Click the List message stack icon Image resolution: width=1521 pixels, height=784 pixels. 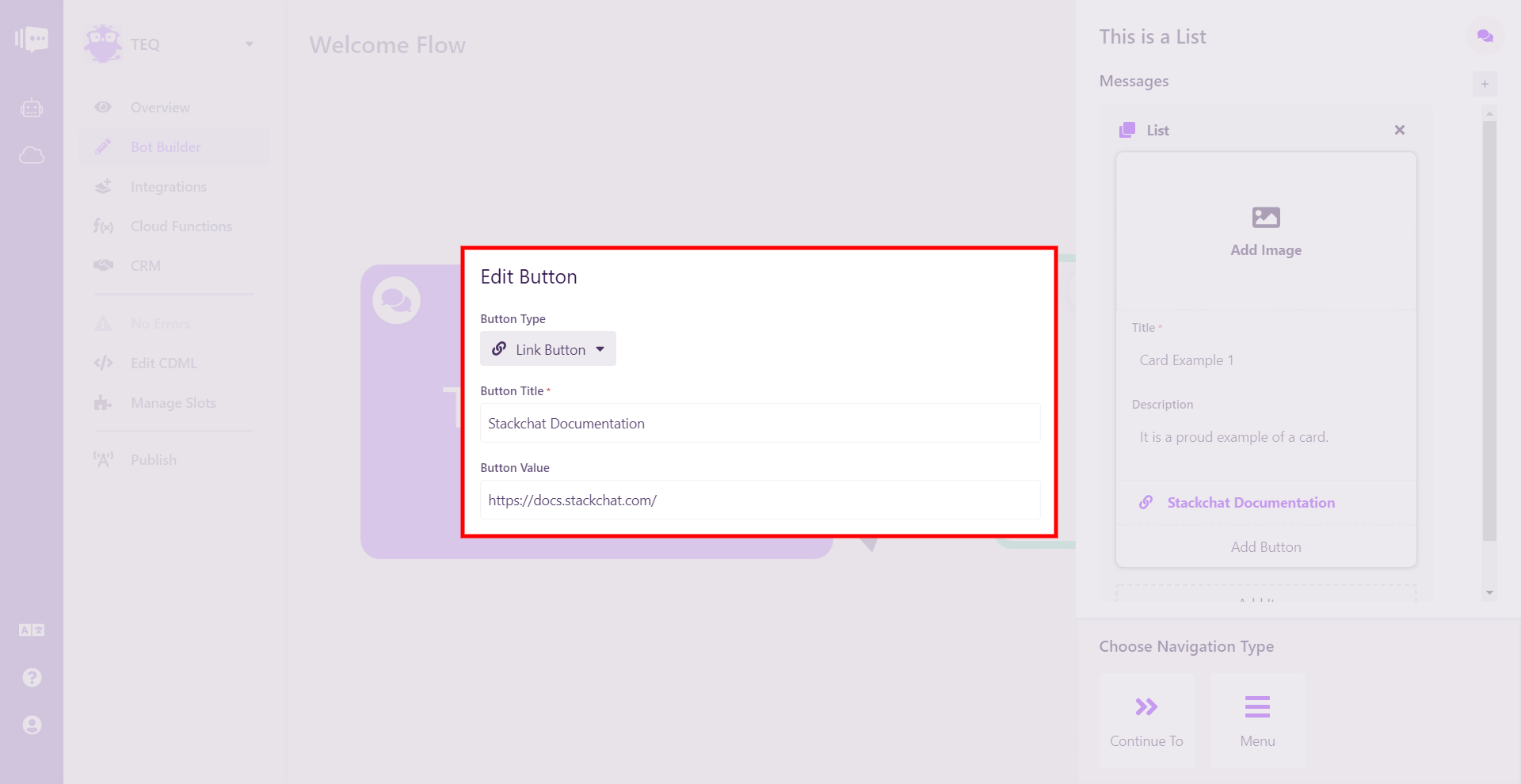point(1127,130)
